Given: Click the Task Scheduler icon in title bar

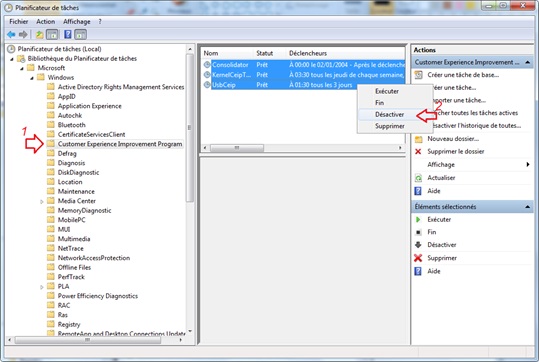Looking at the screenshot, I should [x=8, y=7].
